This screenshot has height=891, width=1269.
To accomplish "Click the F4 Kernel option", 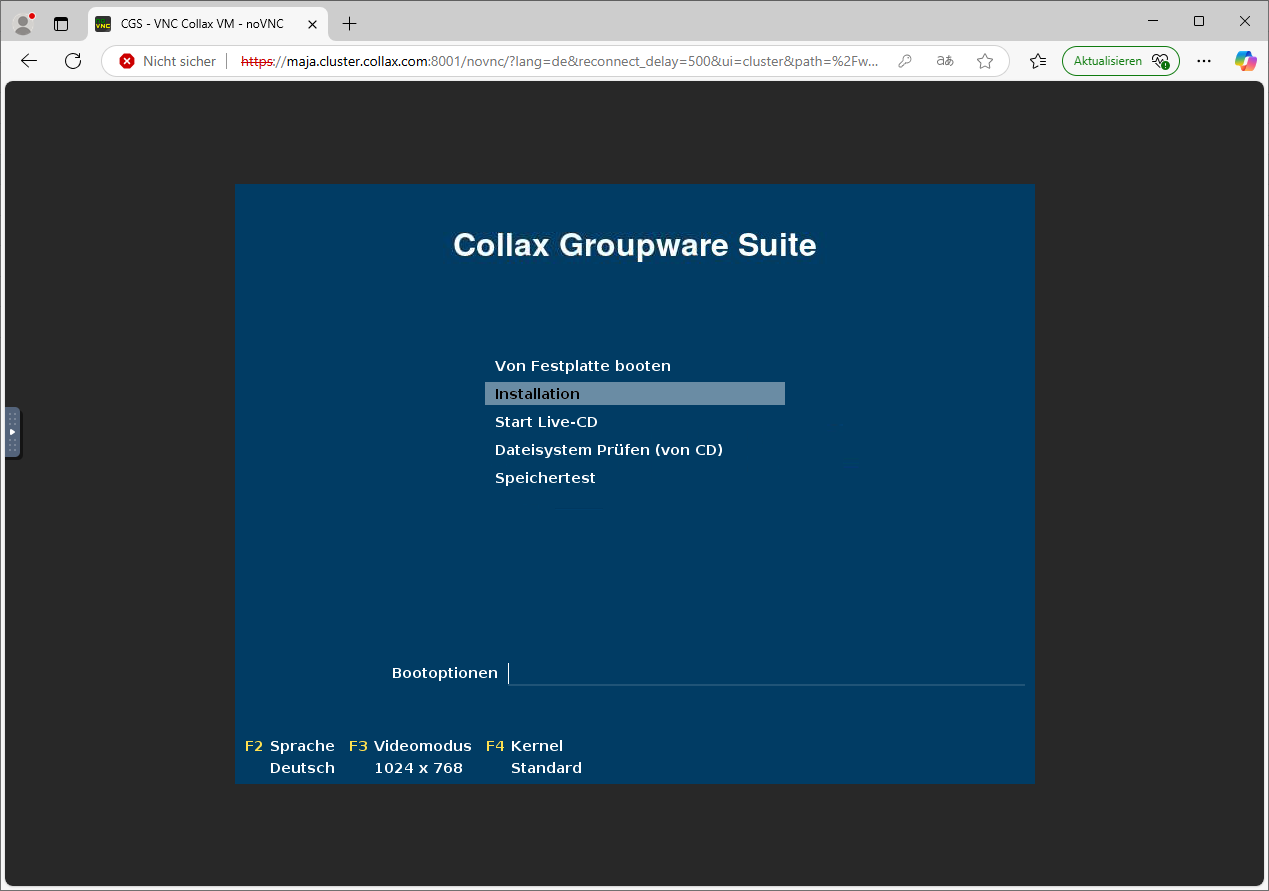I will pos(524,746).
